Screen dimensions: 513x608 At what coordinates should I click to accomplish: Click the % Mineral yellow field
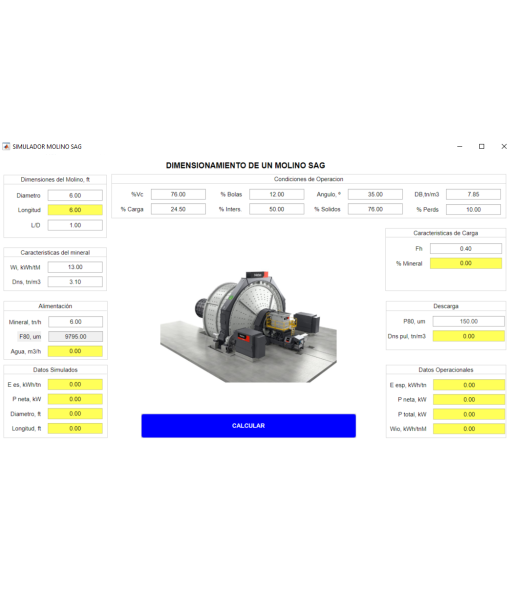(x=466, y=263)
